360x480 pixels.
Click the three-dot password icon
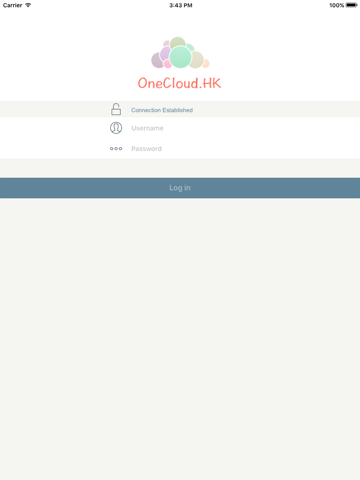tap(116, 149)
